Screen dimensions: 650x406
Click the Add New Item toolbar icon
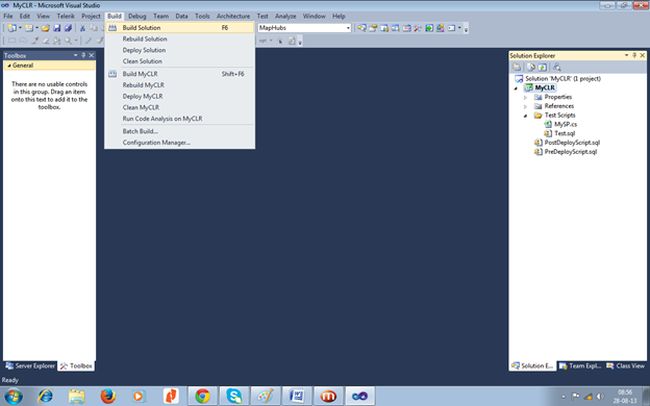coord(29,28)
